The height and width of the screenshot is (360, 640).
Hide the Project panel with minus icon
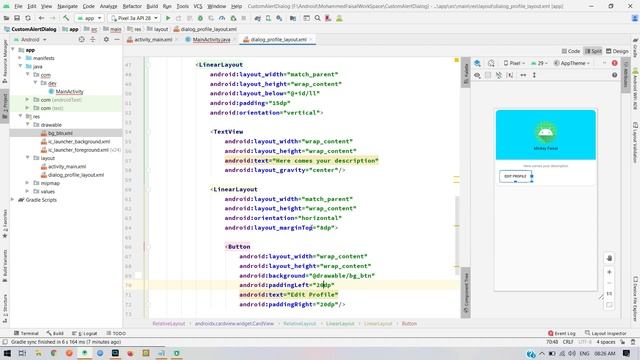(117, 40)
